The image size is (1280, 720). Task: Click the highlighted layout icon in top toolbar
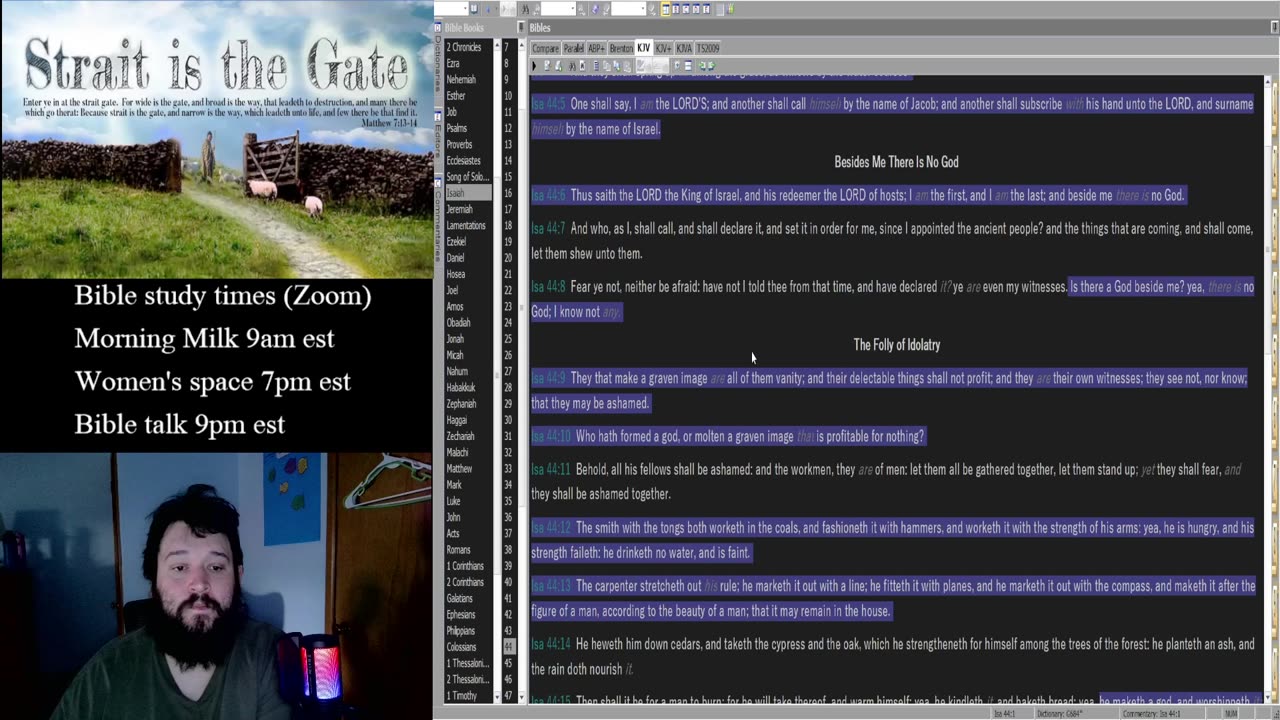666,9
